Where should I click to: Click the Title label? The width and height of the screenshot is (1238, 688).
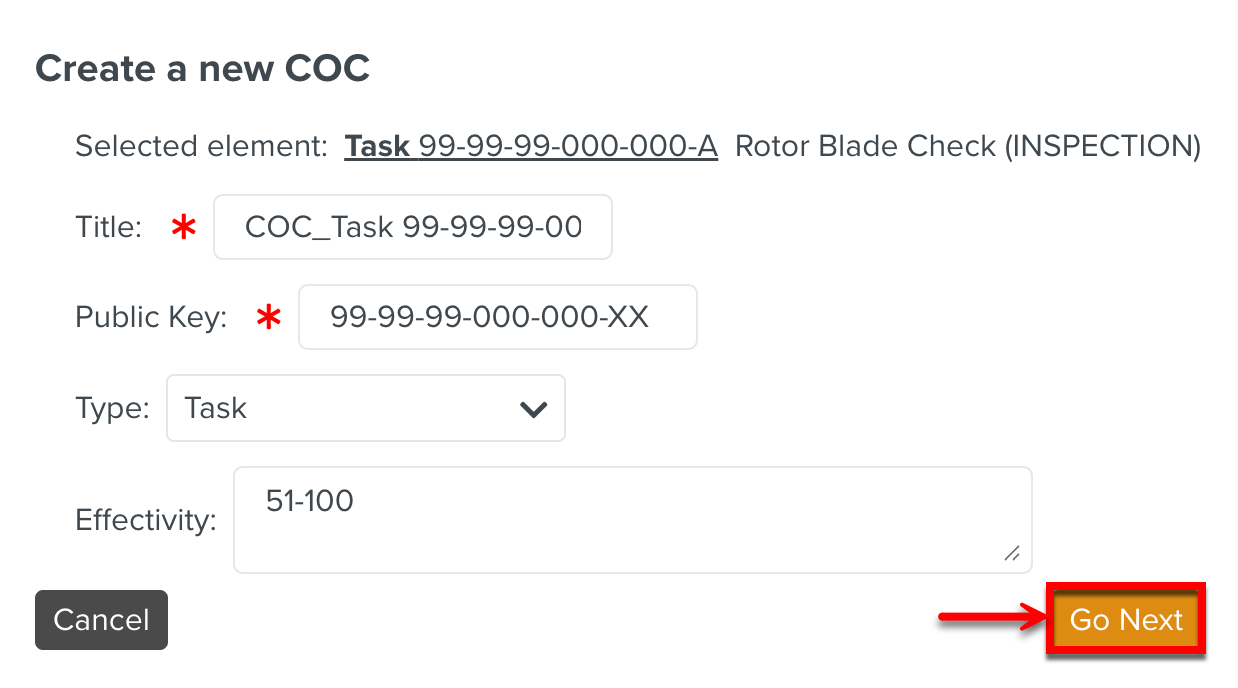pyautogui.click(x=108, y=228)
